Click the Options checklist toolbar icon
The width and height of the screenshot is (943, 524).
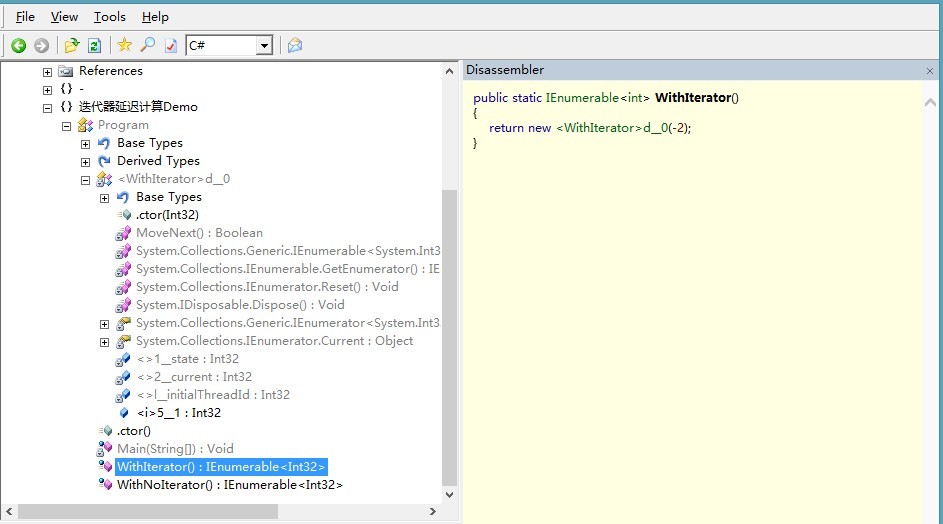[x=171, y=46]
